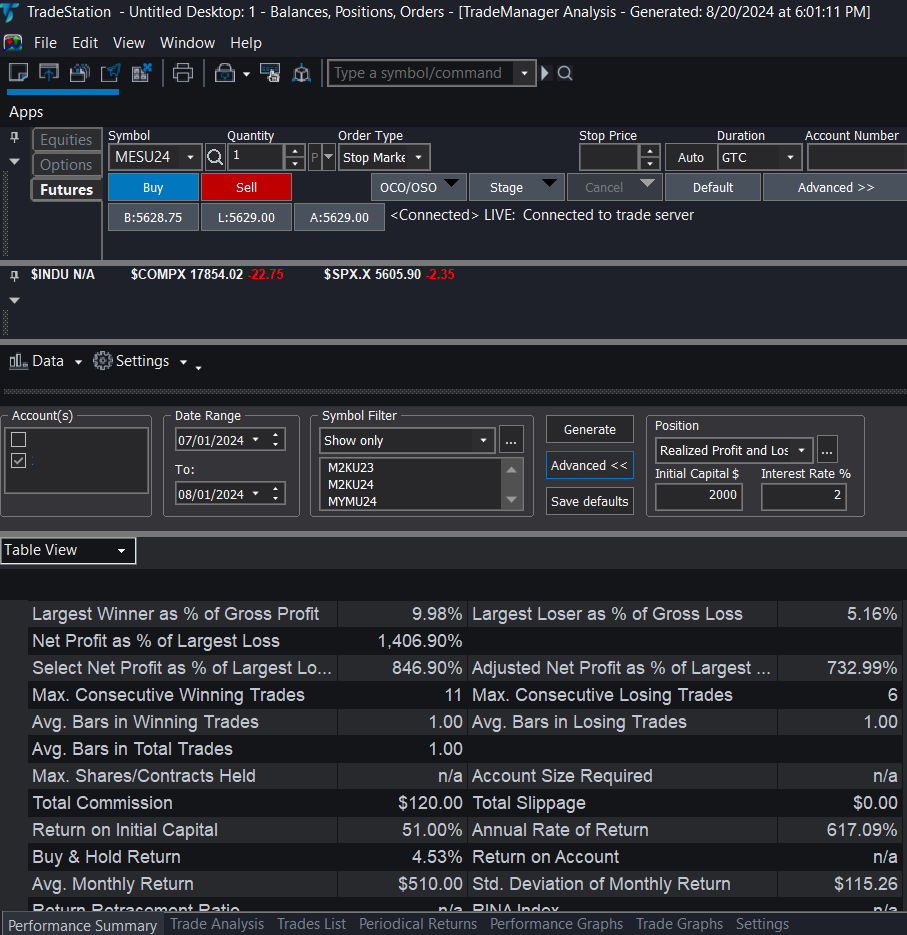Click the Default button

713,187
